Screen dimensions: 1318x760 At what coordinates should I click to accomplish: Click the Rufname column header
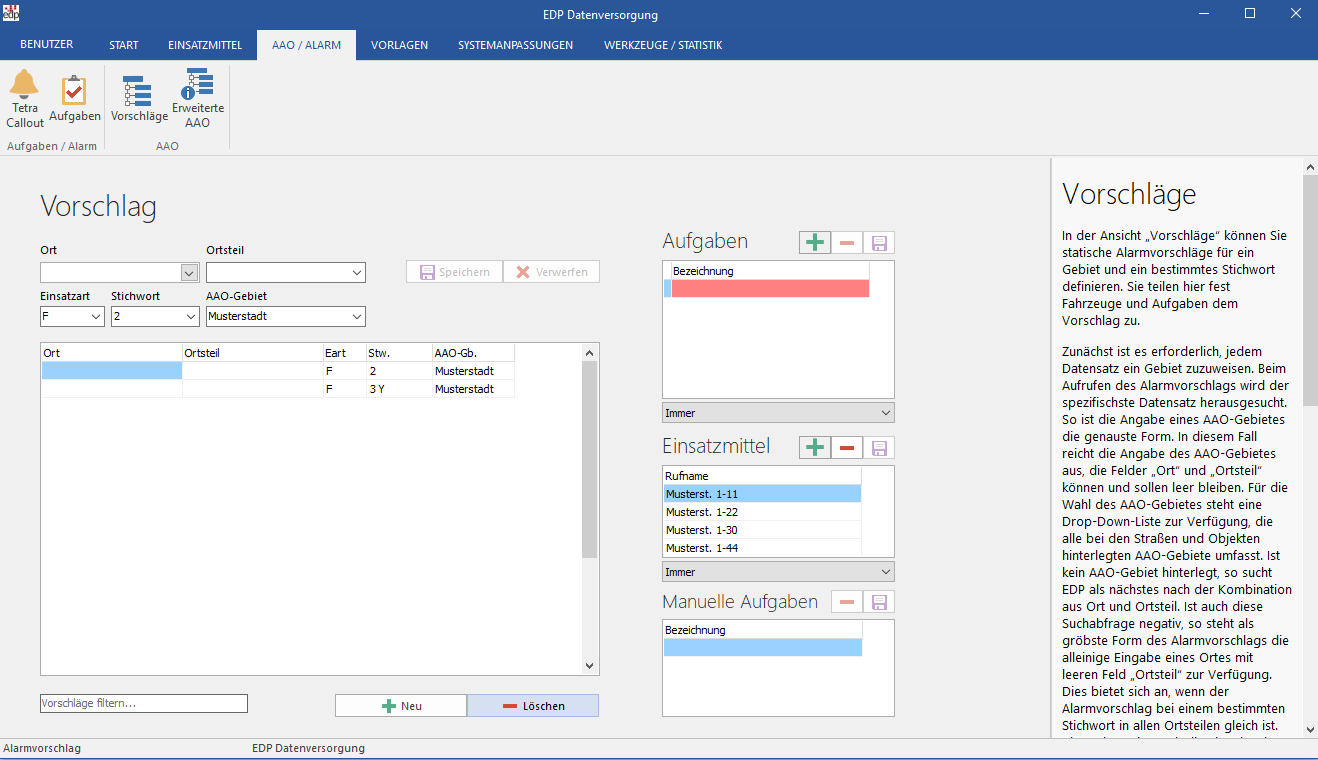click(761, 476)
